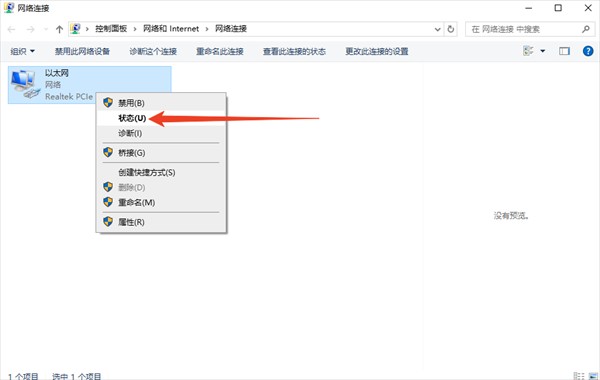600x380 pixels.
Task: Close the 网络连接 window
Action: [588, 8]
